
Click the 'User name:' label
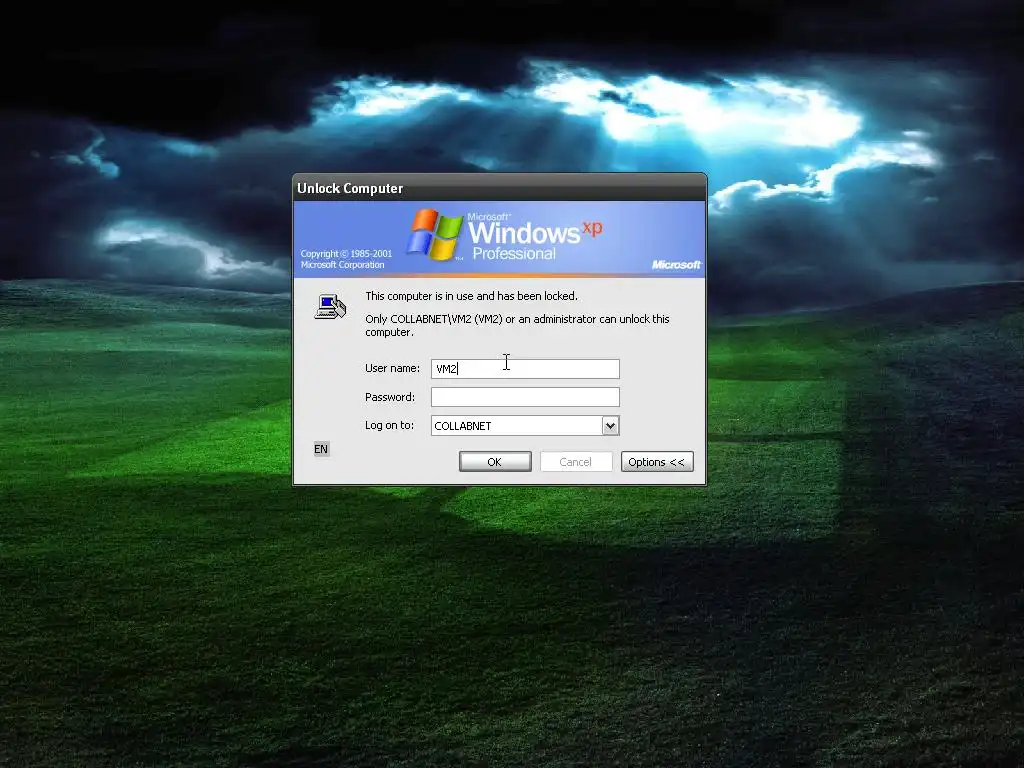(392, 368)
